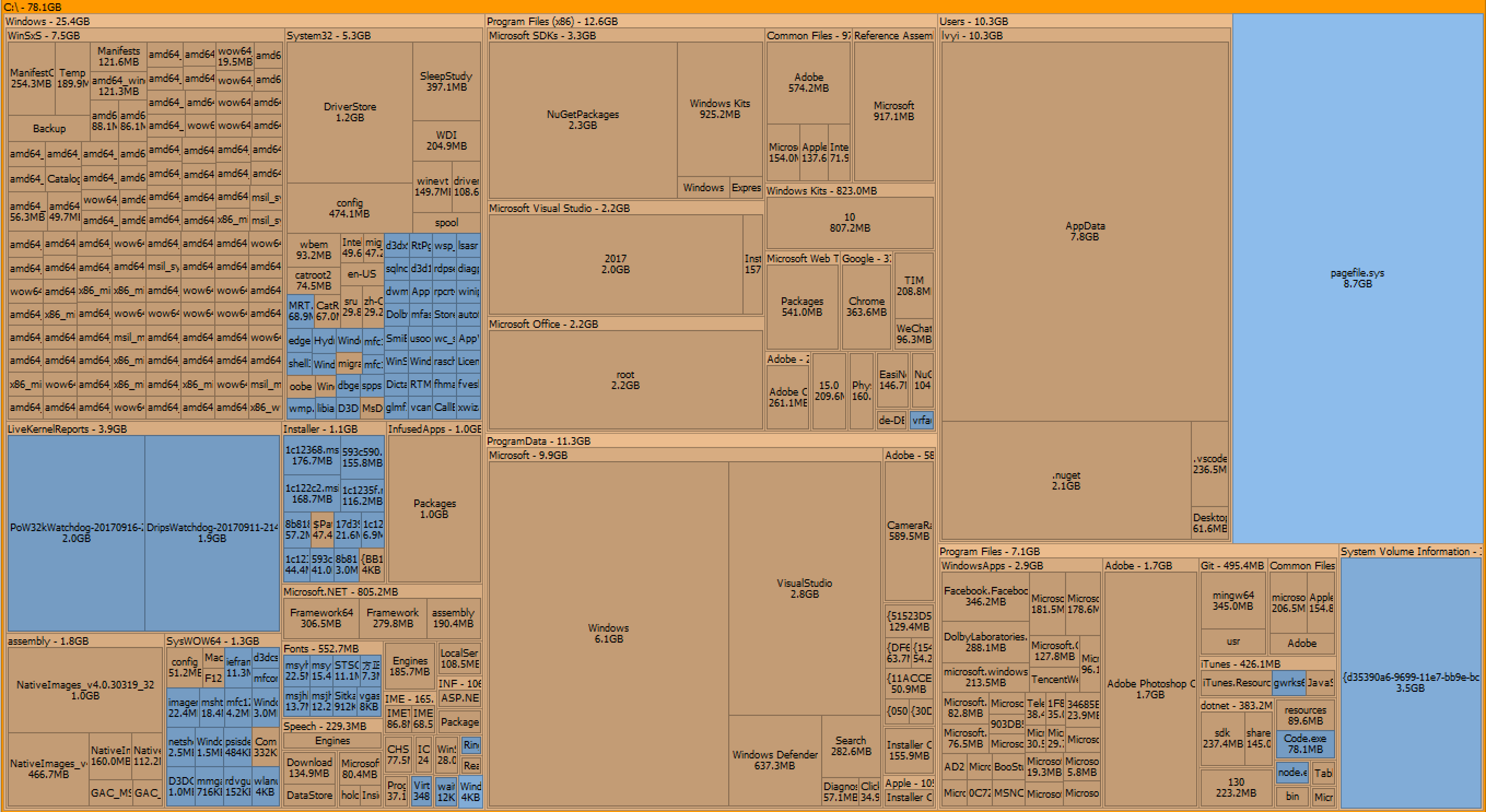Screen dimensions: 1486x812
Task: Click the NuGetPackages 2.3GB block
Action: tap(583, 119)
